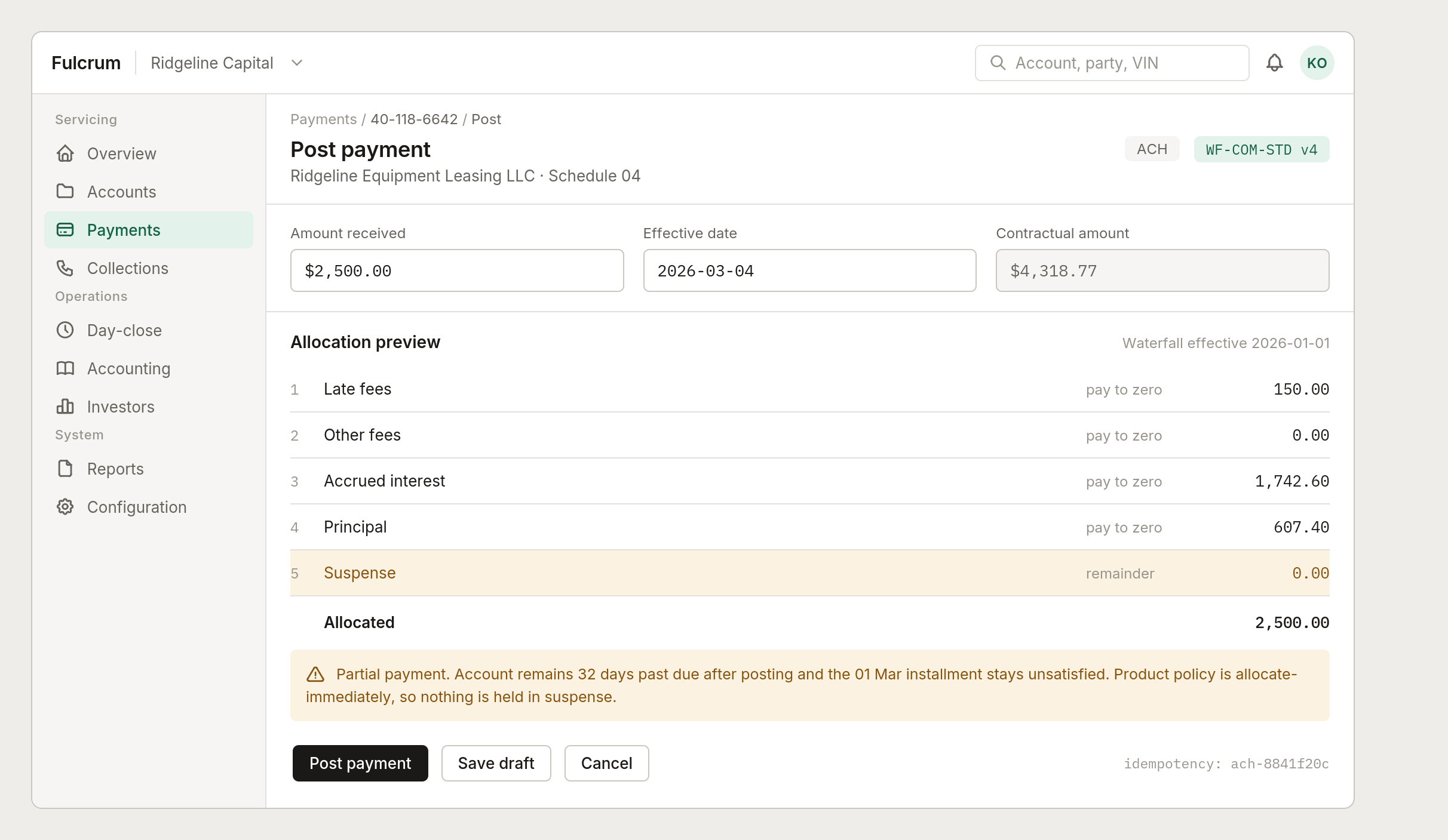Open notifications bell
This screenshot has width=1448, height=840.
(x=1274, y=63)
